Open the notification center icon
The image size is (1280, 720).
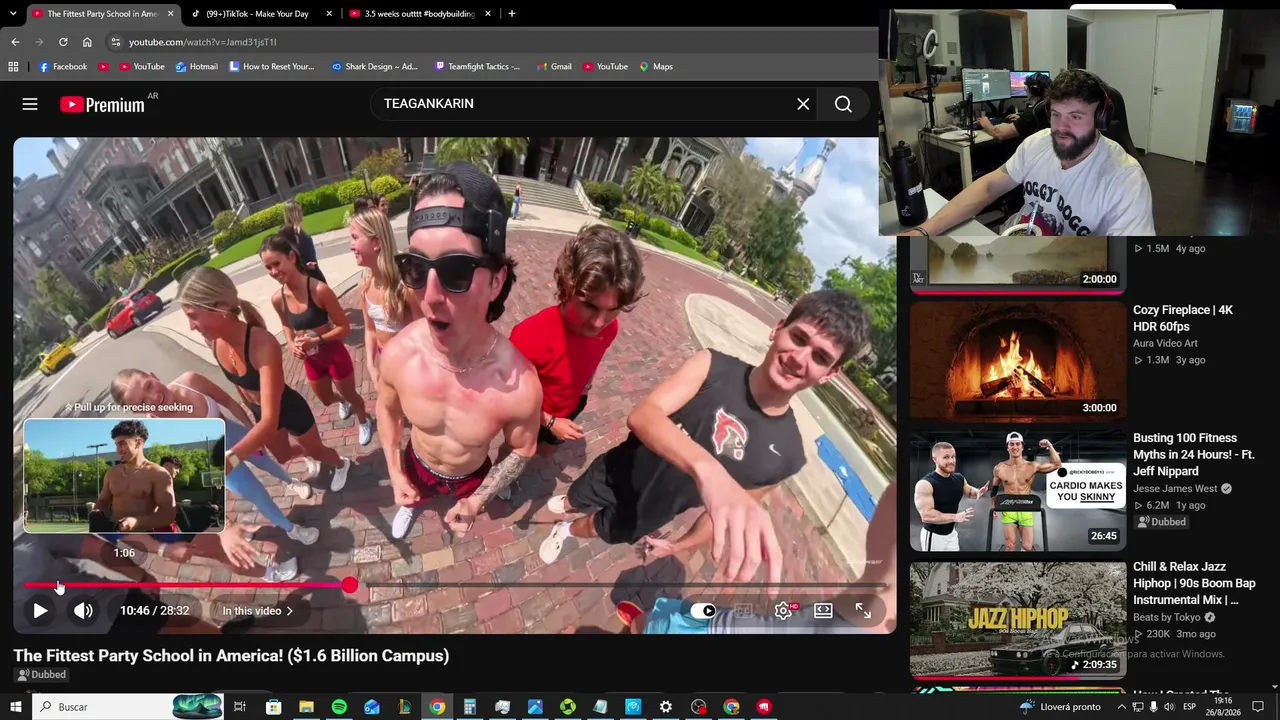coord(1259,707)
